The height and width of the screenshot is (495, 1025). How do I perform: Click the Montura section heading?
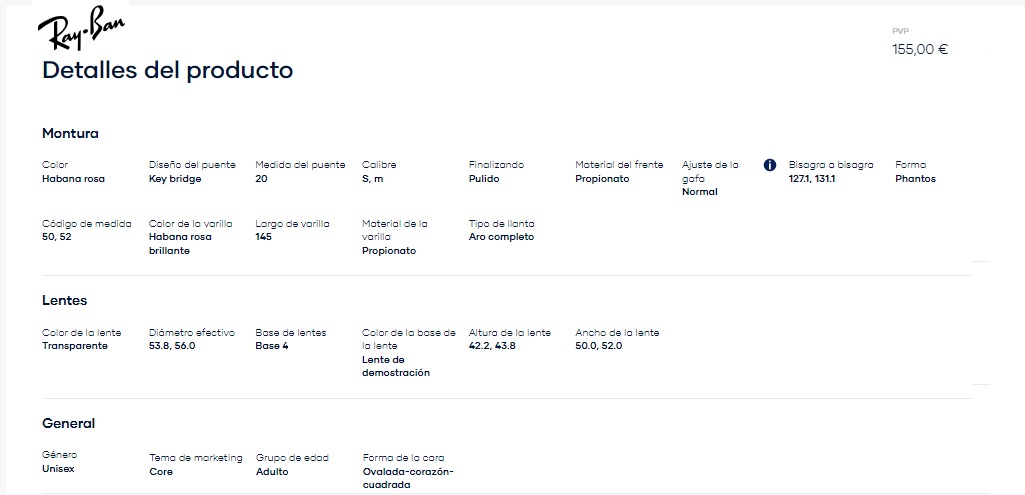pos(70,133)
